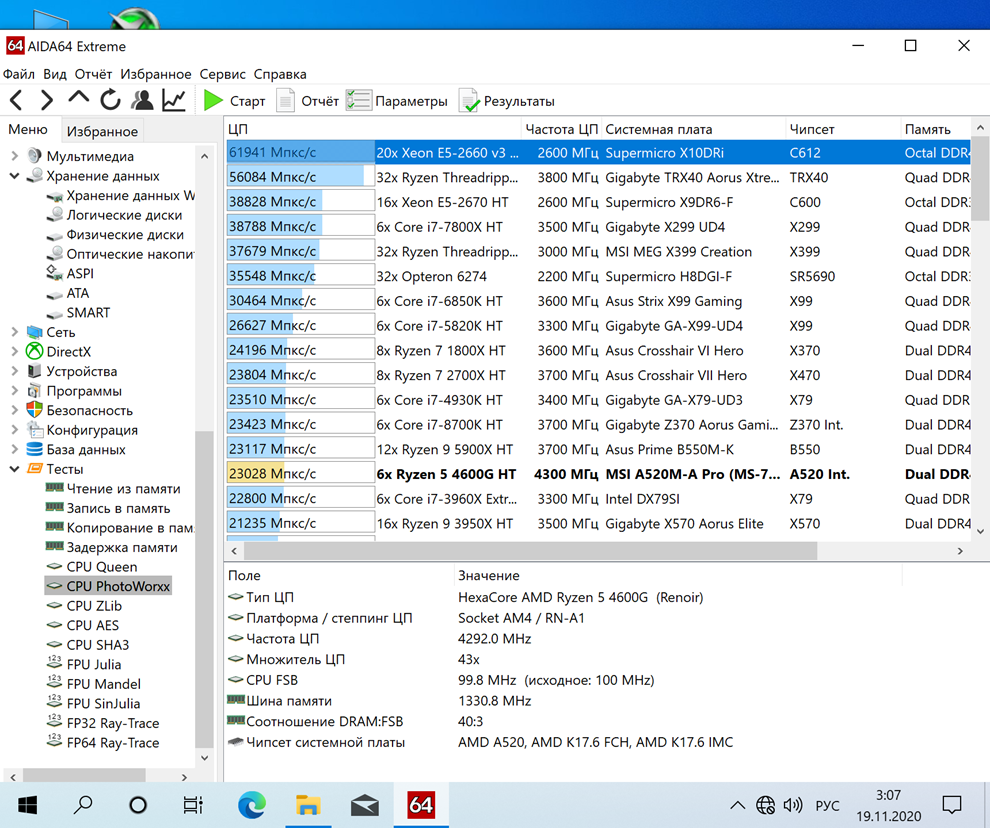
Task: Click the results table horizontal scrollbar
Action: coord(530,551)
